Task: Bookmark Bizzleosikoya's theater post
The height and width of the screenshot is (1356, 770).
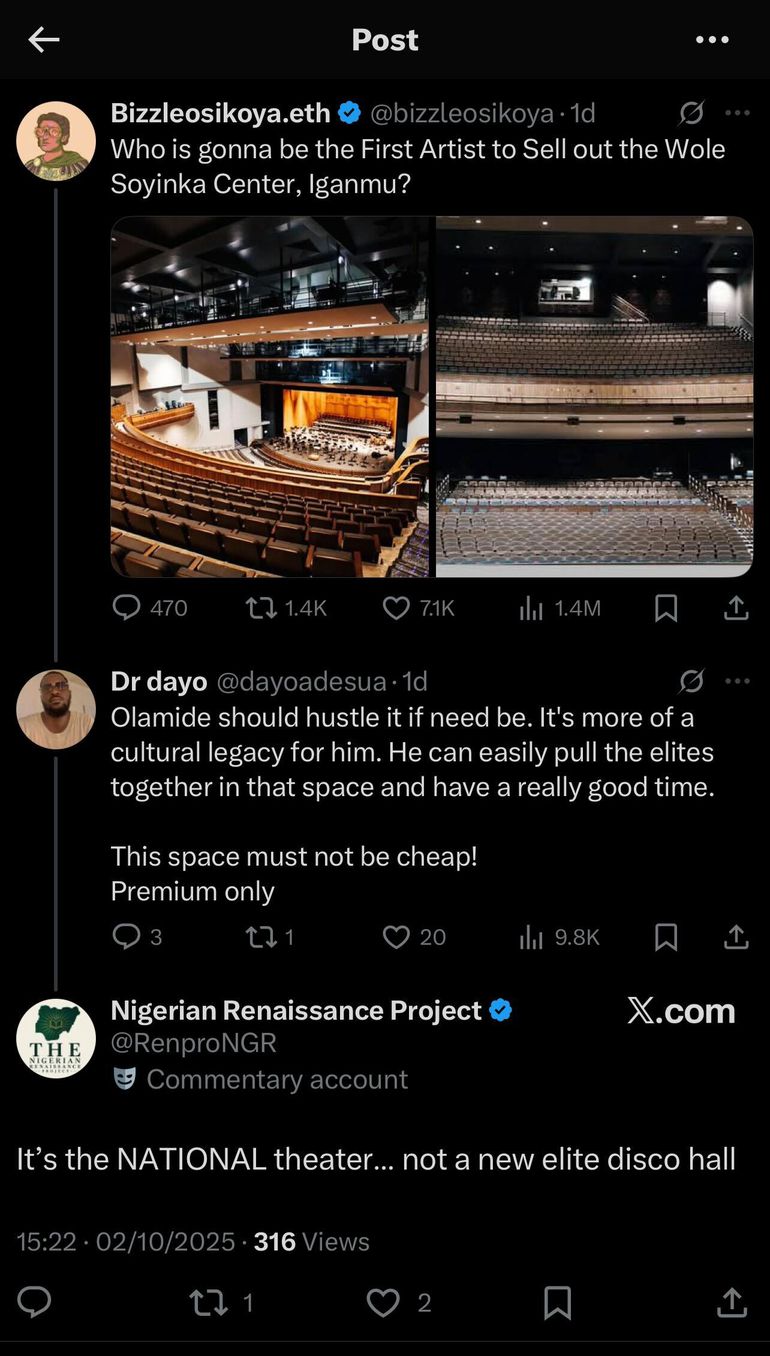Action: [666, 608]
